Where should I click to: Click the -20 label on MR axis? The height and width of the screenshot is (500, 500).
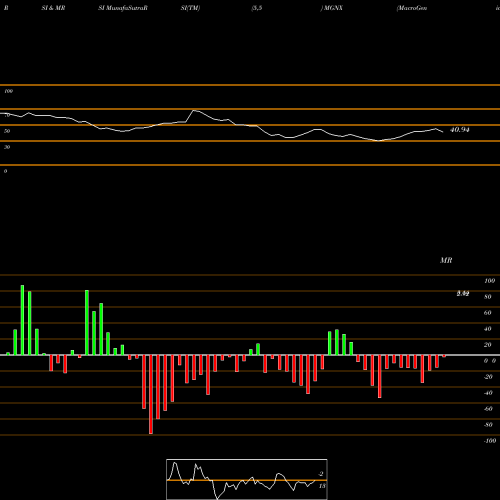click(x=488, y=377)
